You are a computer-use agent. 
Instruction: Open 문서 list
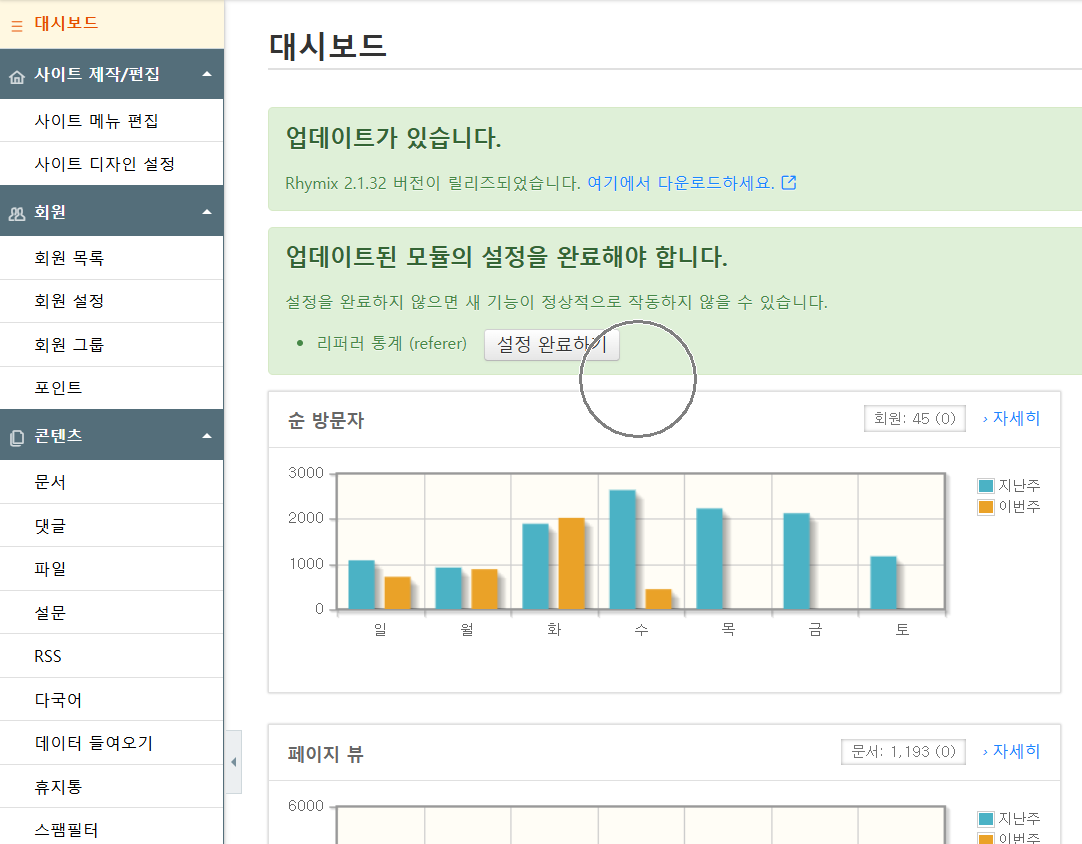tap(112, 482)
